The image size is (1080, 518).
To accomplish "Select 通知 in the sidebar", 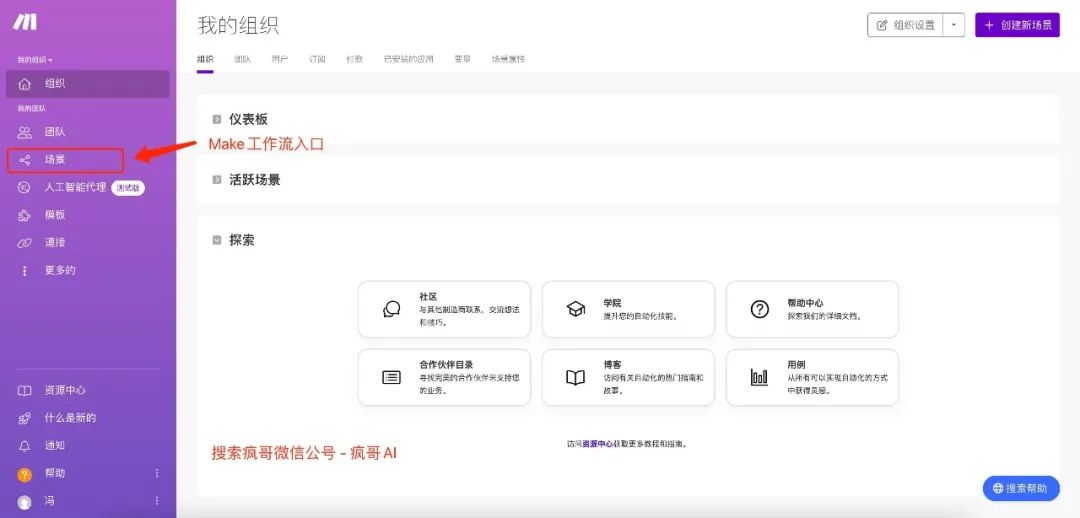I will [87, 446].
